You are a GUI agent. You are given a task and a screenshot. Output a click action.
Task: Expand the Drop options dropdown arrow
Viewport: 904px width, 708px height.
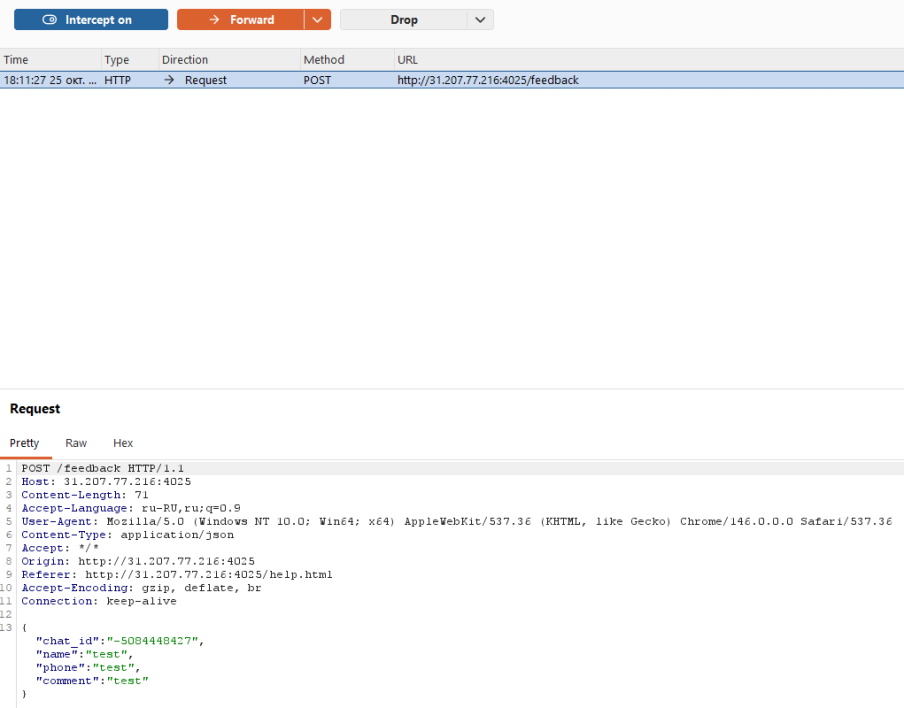tap(480, 20)
